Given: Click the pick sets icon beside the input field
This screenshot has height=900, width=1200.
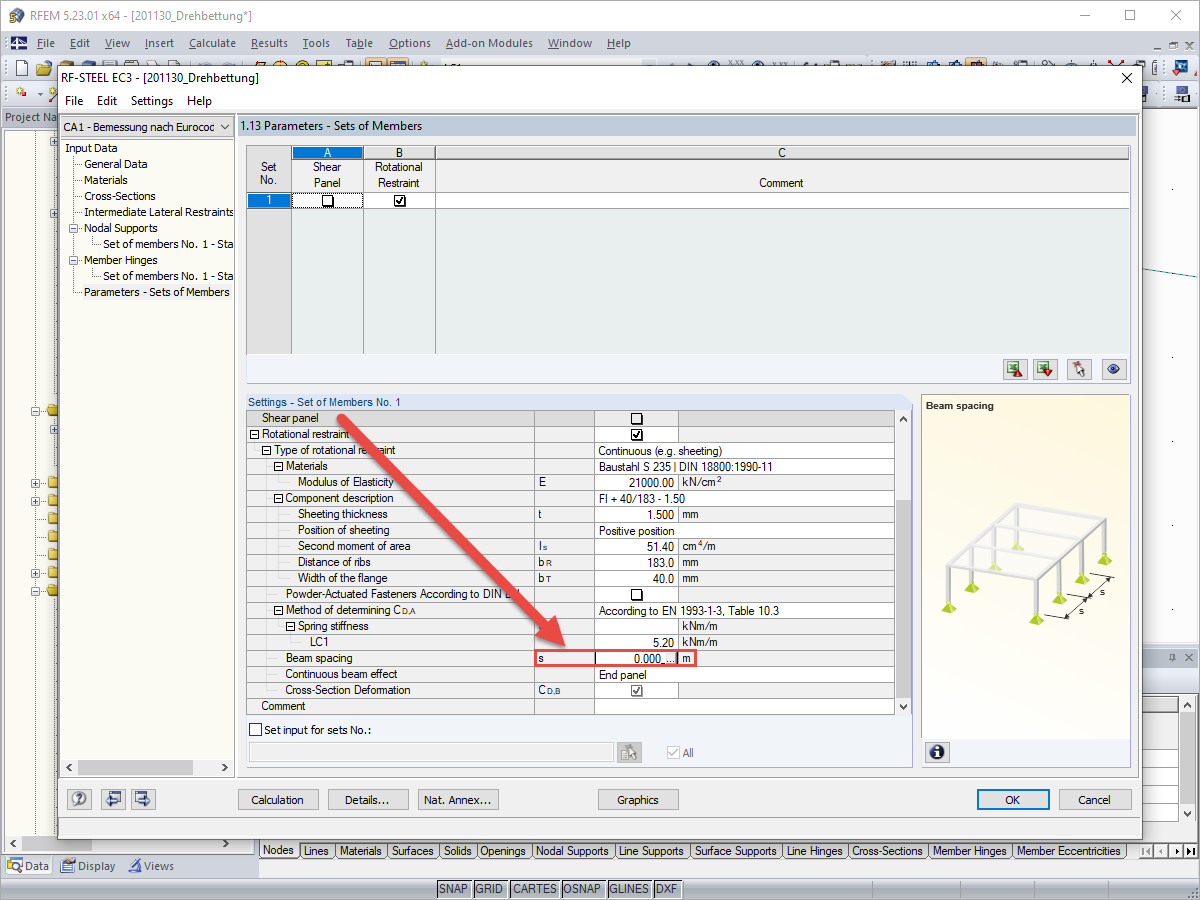Looking at the screenshot, I should [629, 752].
